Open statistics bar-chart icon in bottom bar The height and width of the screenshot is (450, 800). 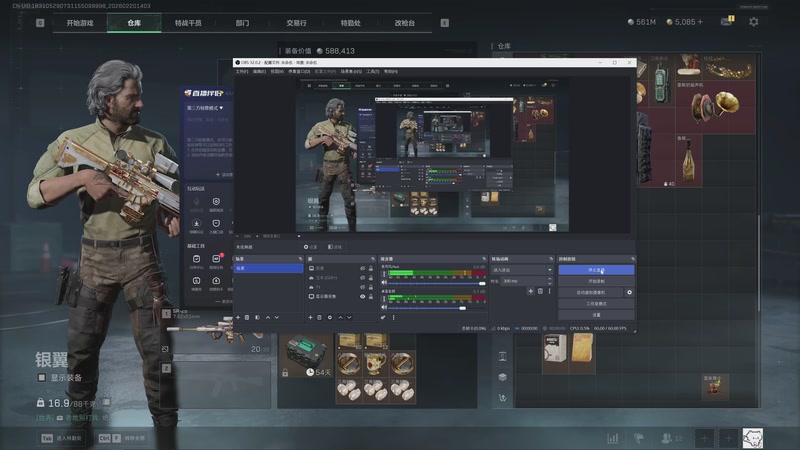coord(613,438)
